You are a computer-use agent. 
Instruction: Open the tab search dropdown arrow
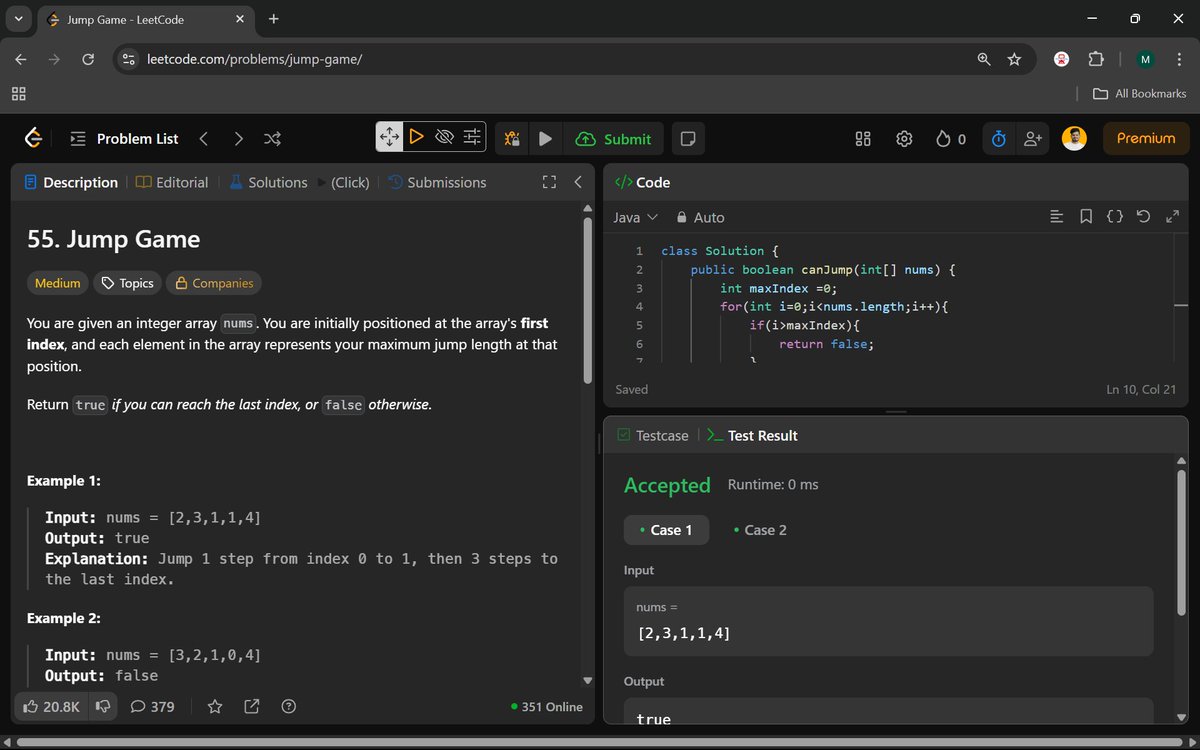click(18, 19)
